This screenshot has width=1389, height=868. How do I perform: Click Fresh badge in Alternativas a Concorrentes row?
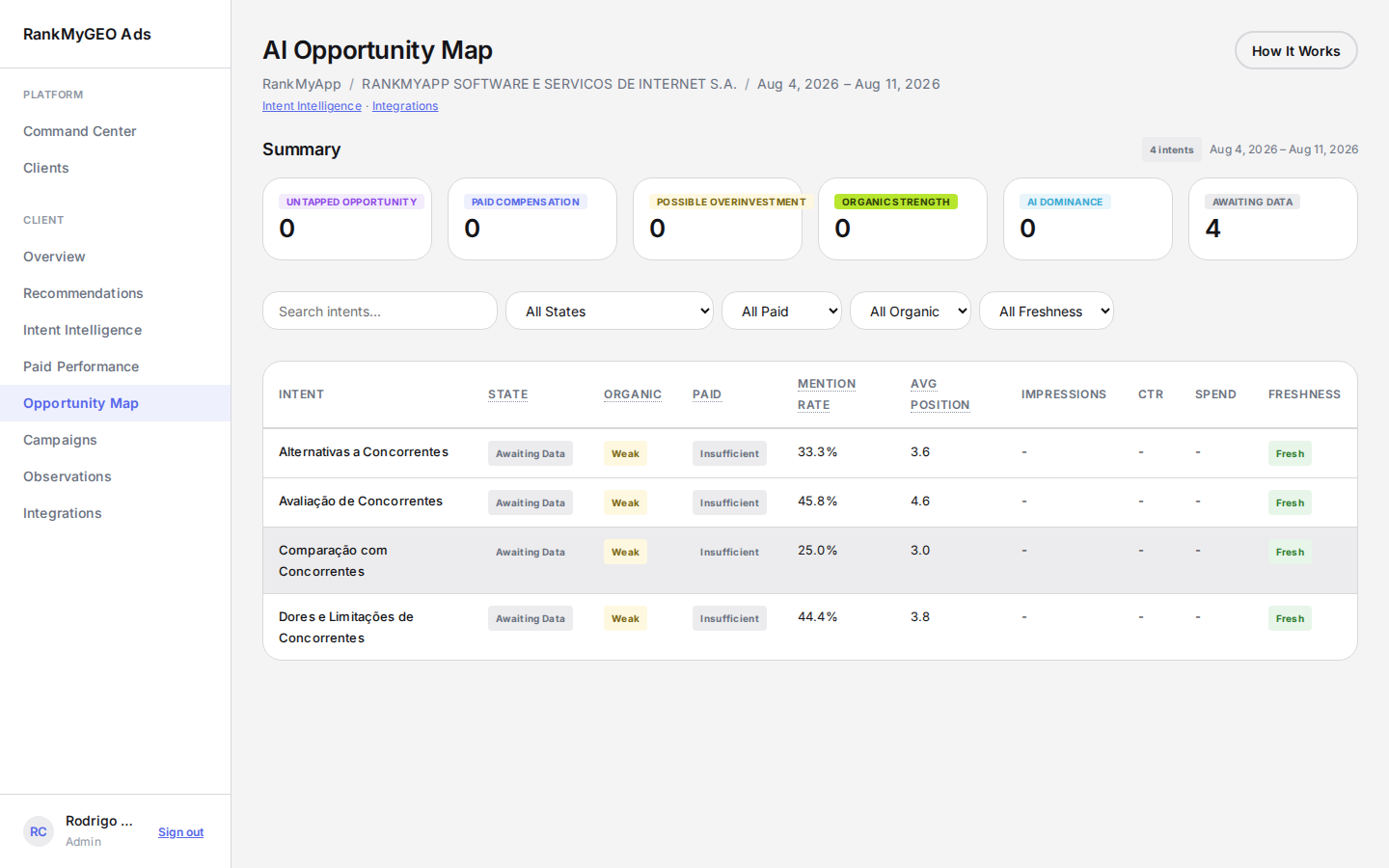1290,453
